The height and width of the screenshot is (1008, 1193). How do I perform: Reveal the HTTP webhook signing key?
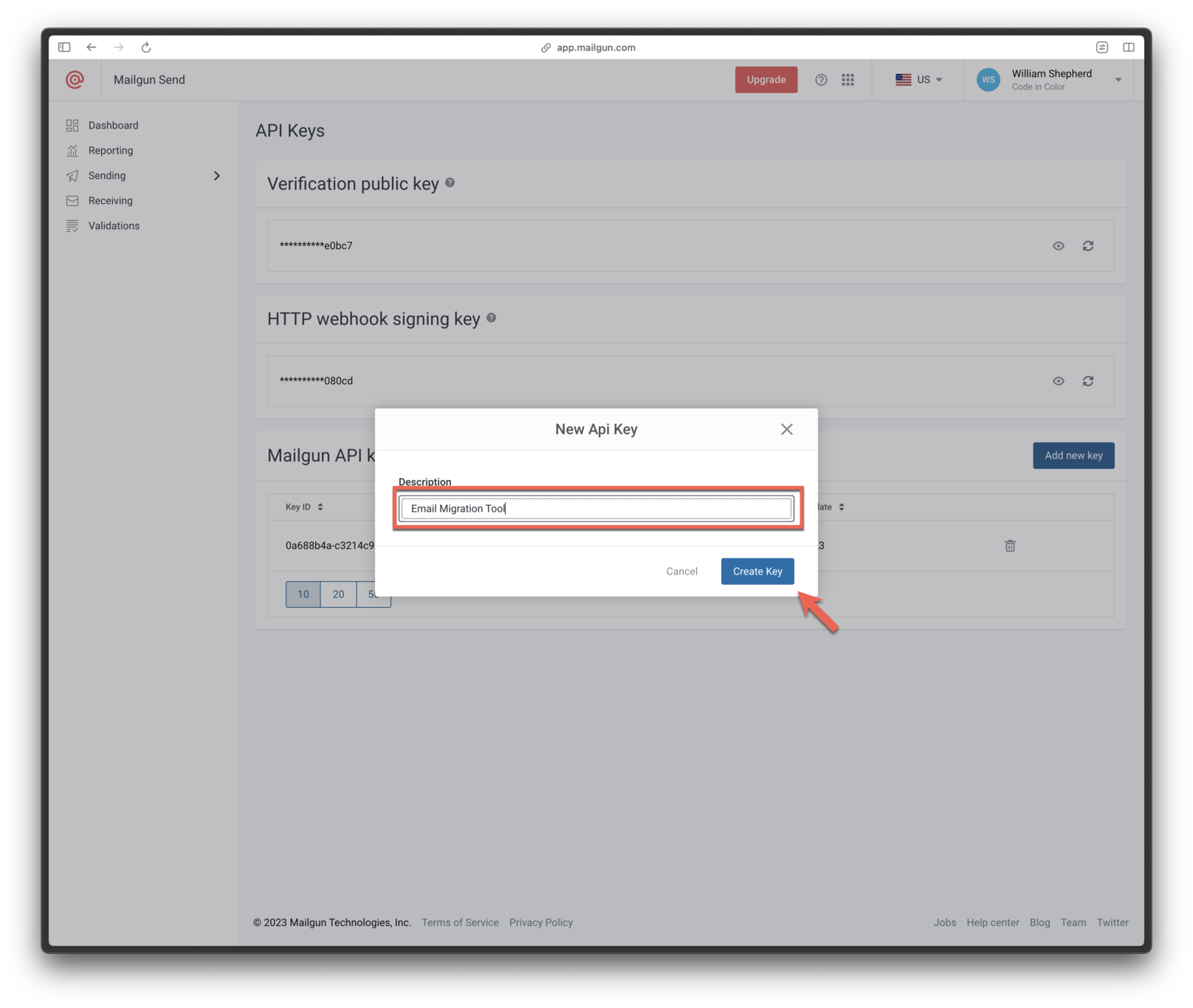pos(1059,381)
